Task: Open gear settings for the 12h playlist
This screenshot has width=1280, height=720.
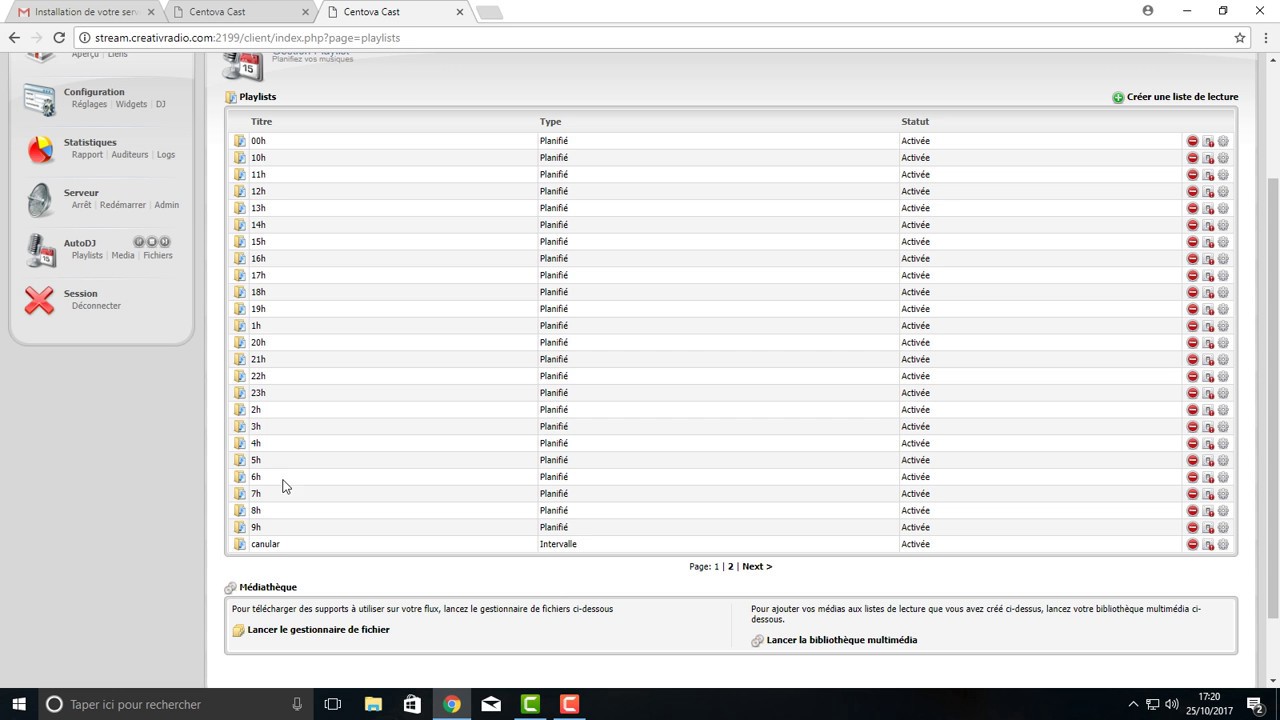Action: 1222,192
